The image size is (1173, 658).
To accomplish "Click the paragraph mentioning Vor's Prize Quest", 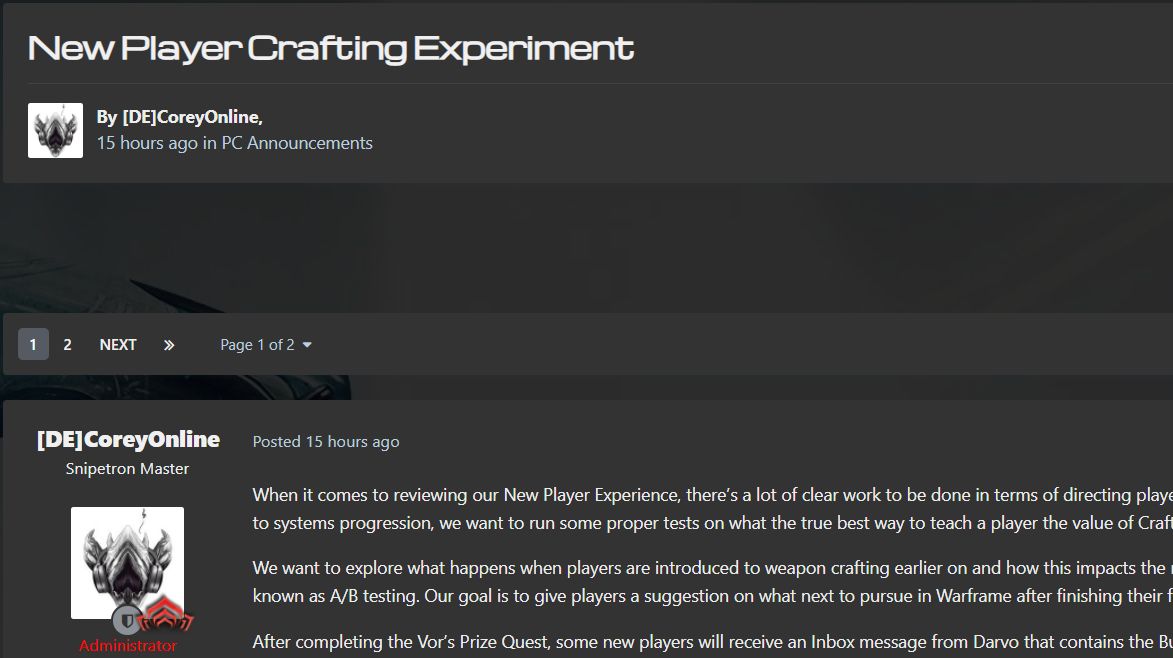I will pos(712,642).
